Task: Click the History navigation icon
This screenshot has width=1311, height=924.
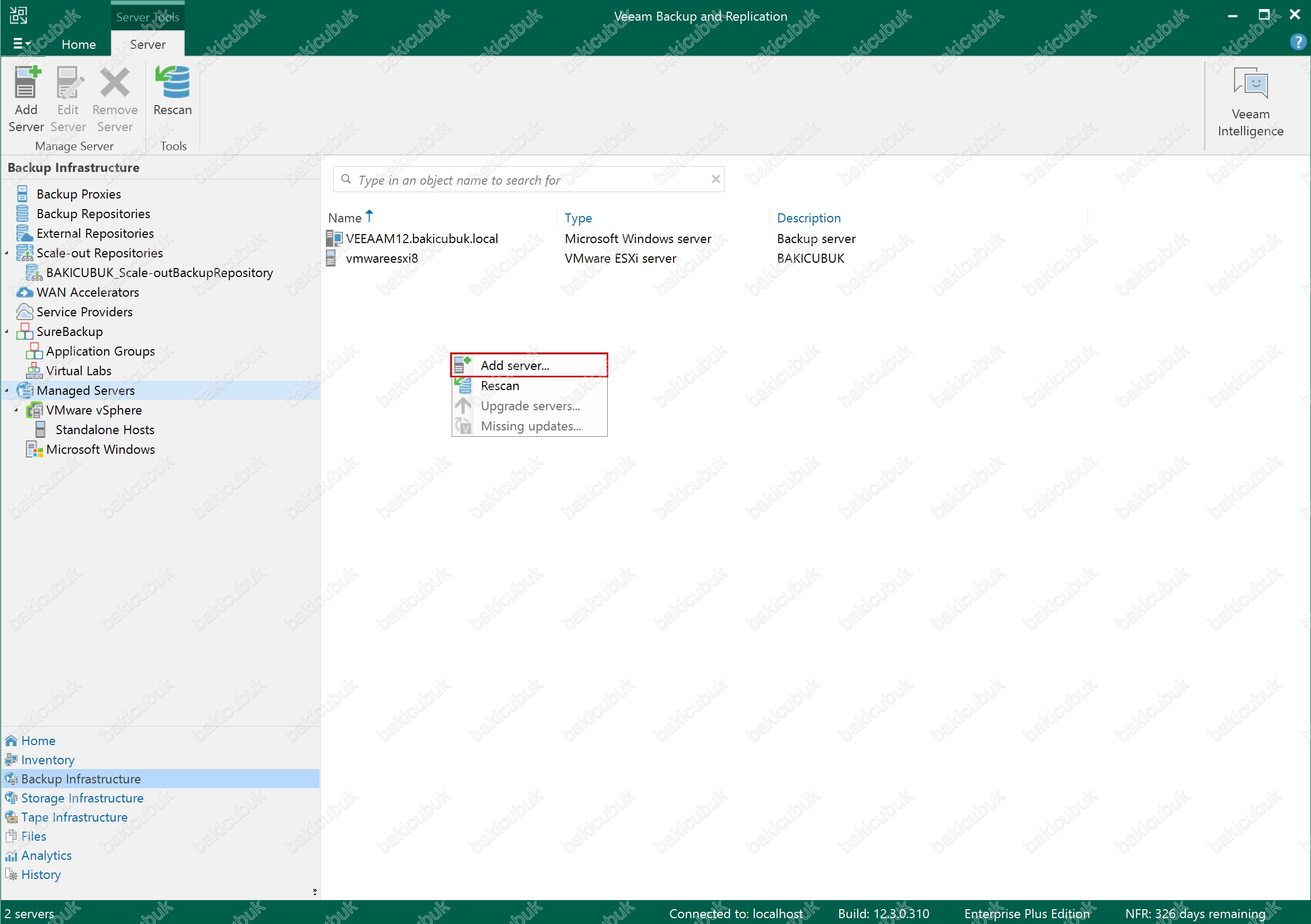Action: (11, 874)
